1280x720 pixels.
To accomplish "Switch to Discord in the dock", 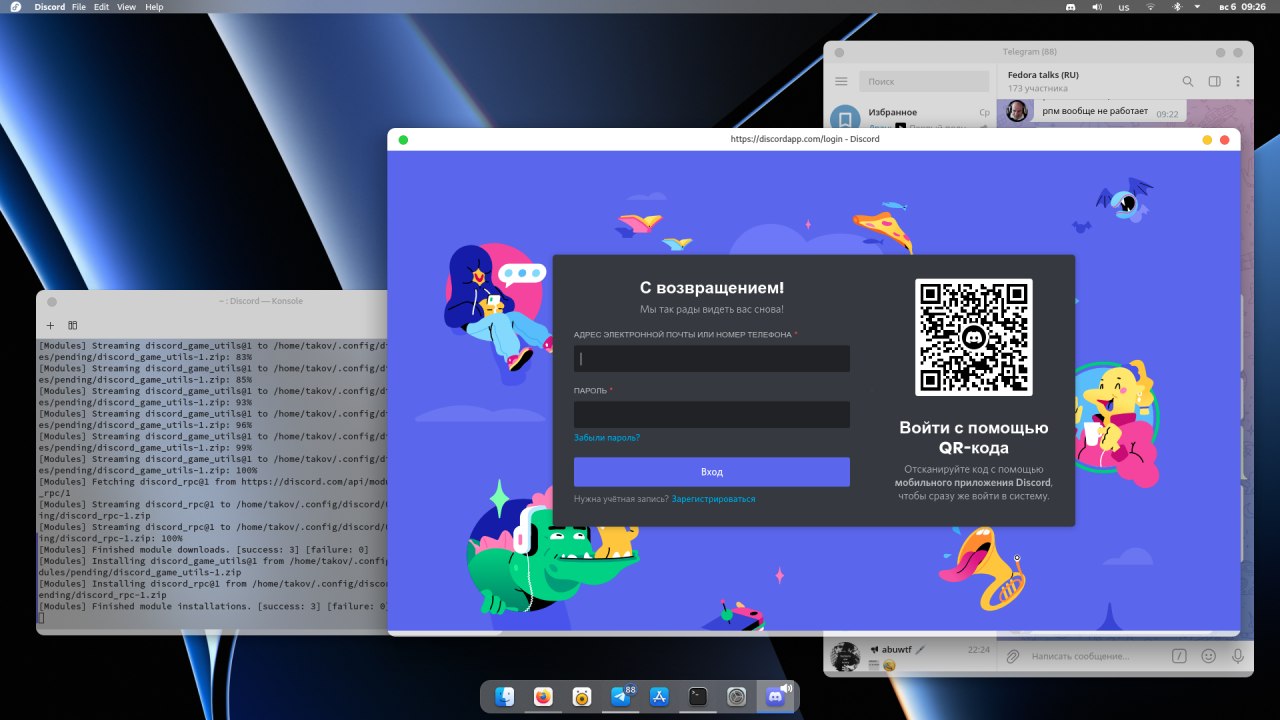I will [775, 697].
